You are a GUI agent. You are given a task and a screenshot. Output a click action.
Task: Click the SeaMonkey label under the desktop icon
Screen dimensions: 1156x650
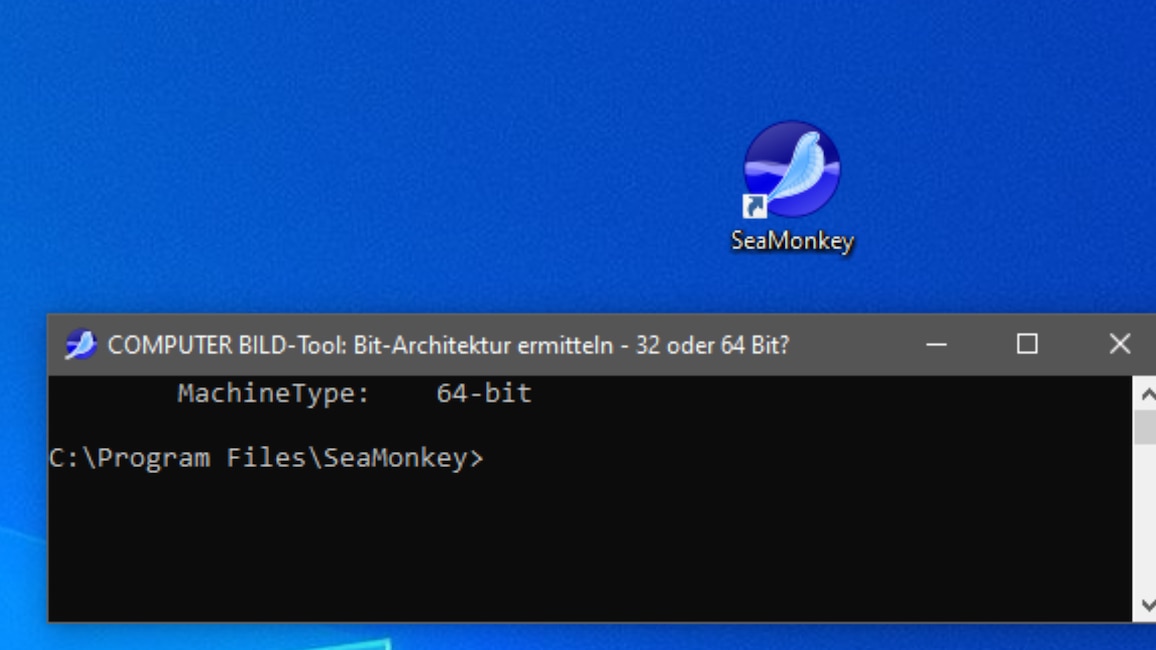click(792, 241)
